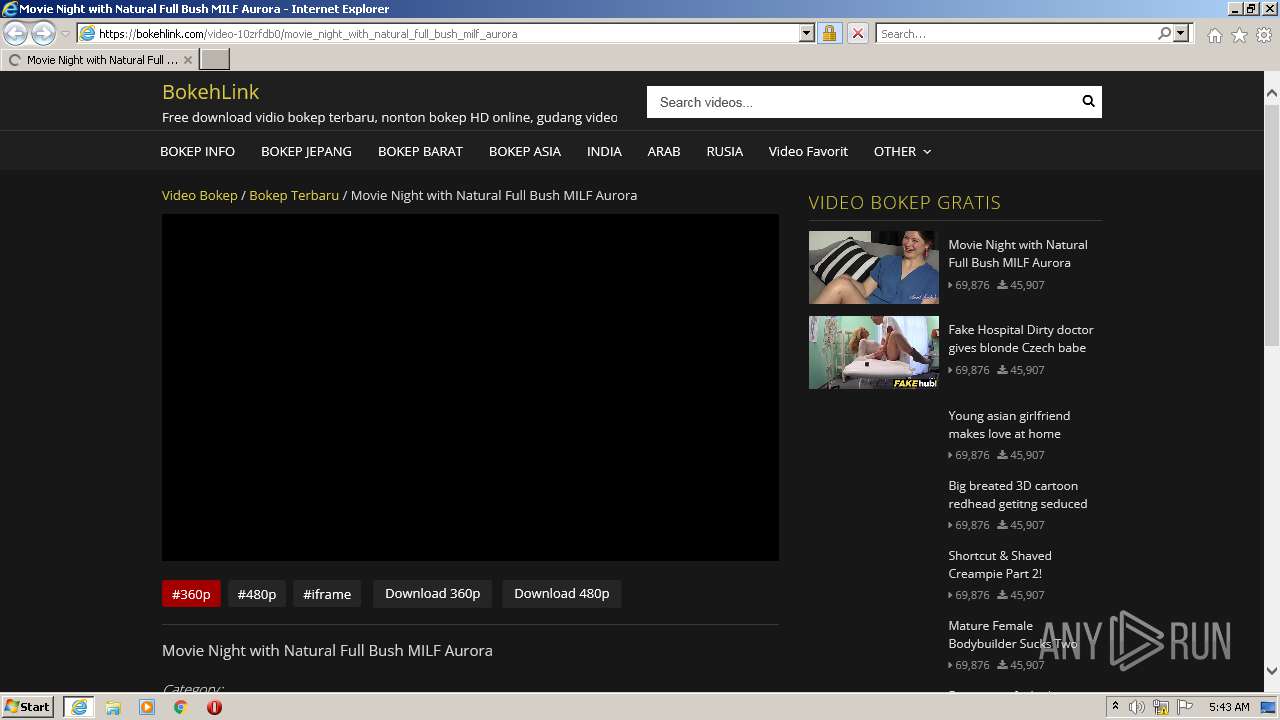The height and width of the screenshot is (720, 1280).
Task: Select the Movie Night with Natural Full tab
Action: pos(100,60)
